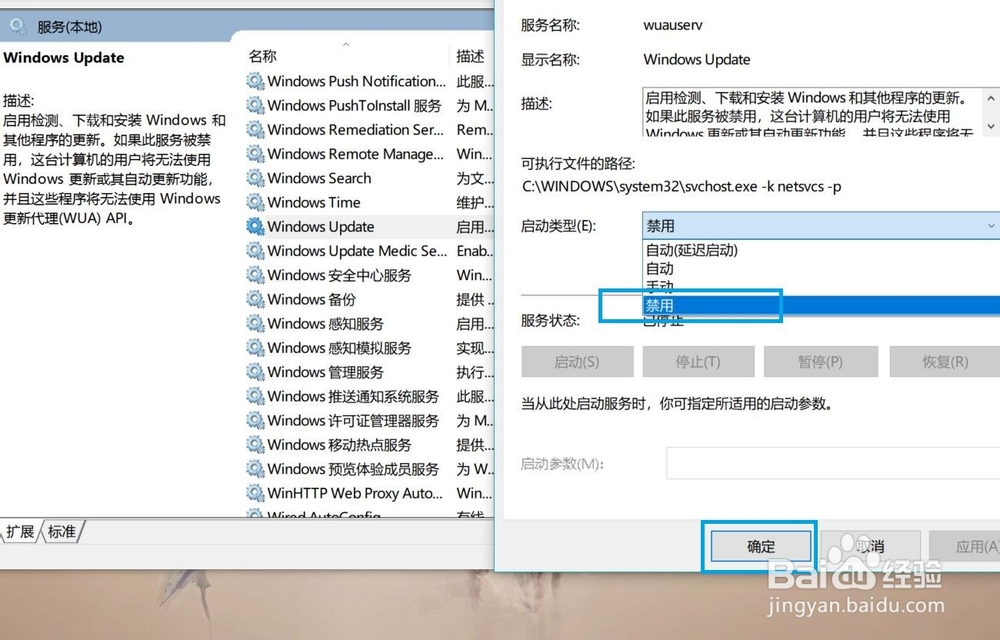Click gear icon beside Windows 备份
The image size is (1000, 640).
click(256, 299)
